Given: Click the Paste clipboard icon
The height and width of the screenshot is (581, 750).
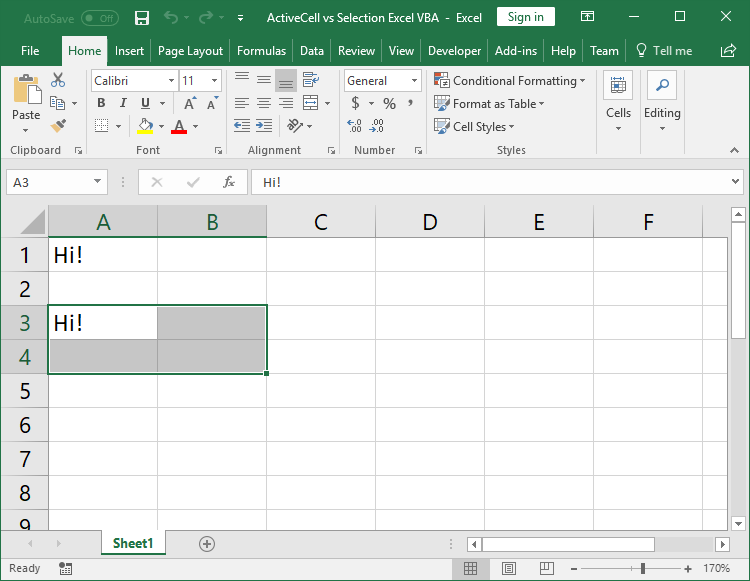Looking at the screenshot, I should [x=26, y=89].
